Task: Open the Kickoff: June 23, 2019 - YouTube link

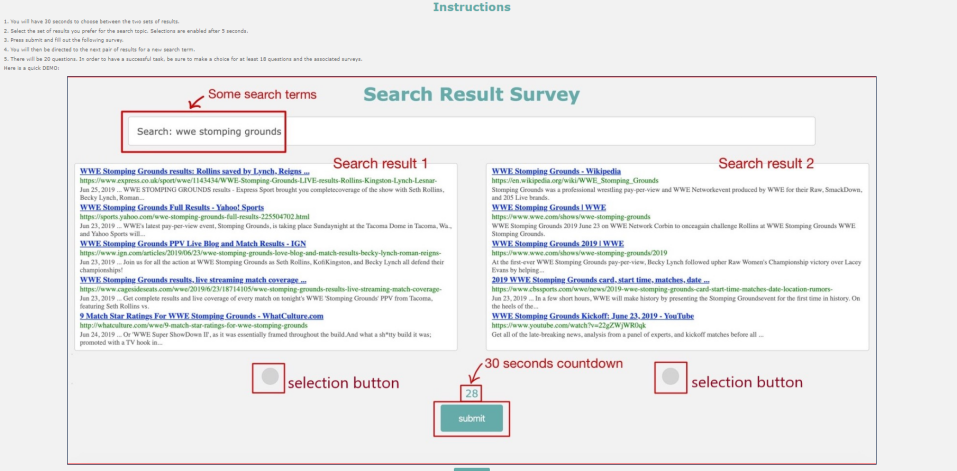Action: click(x=593, y=316)
